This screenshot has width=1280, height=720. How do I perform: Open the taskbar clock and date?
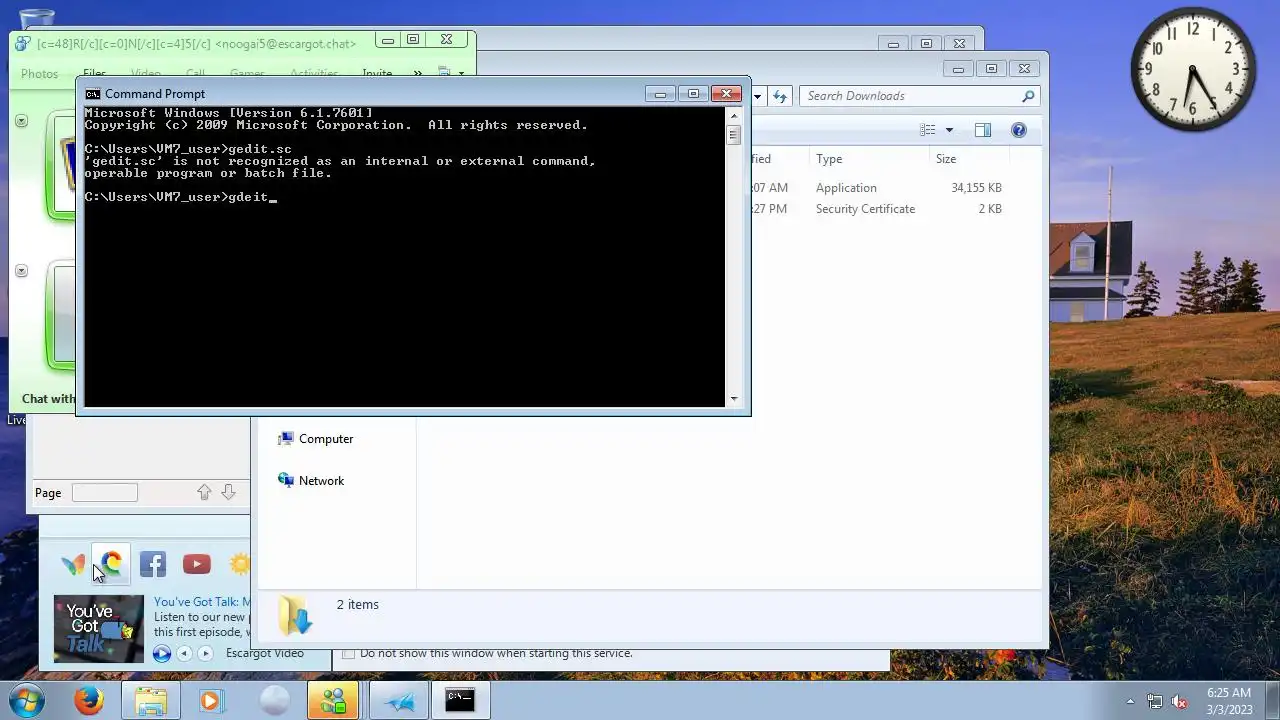tap(1229, 700)
